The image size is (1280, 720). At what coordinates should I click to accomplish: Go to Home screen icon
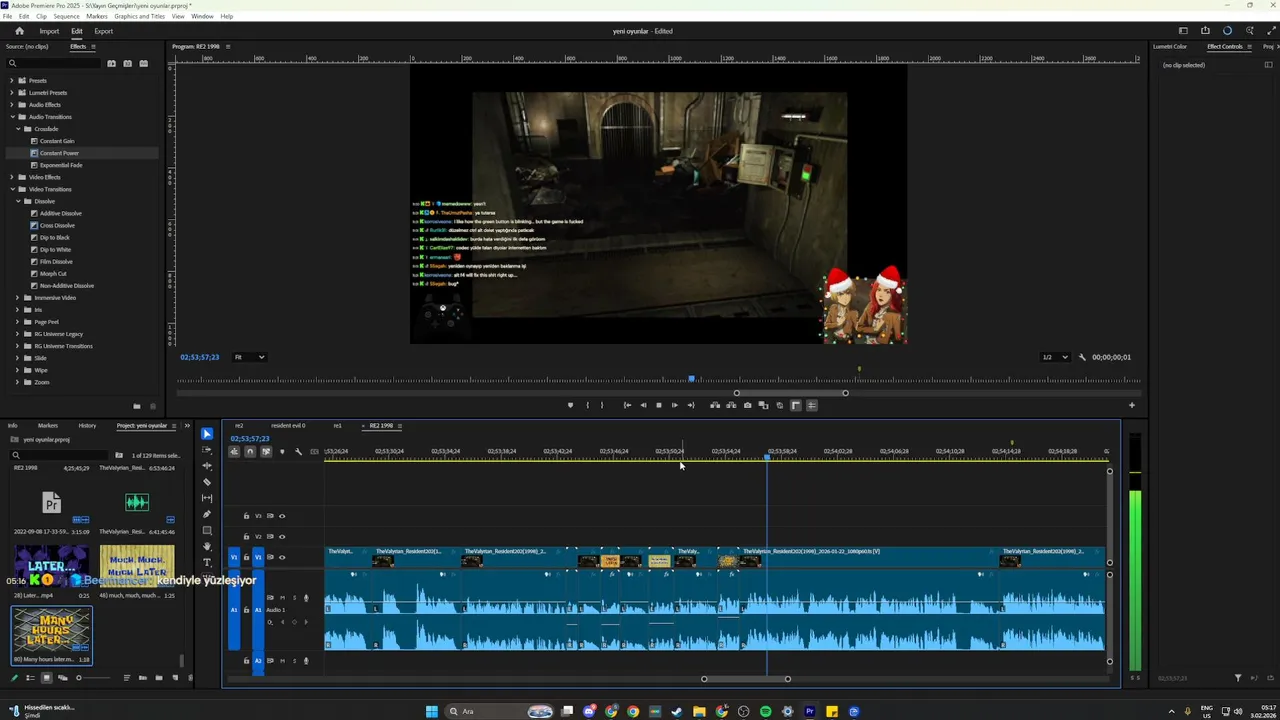click(x=19, y=31)
